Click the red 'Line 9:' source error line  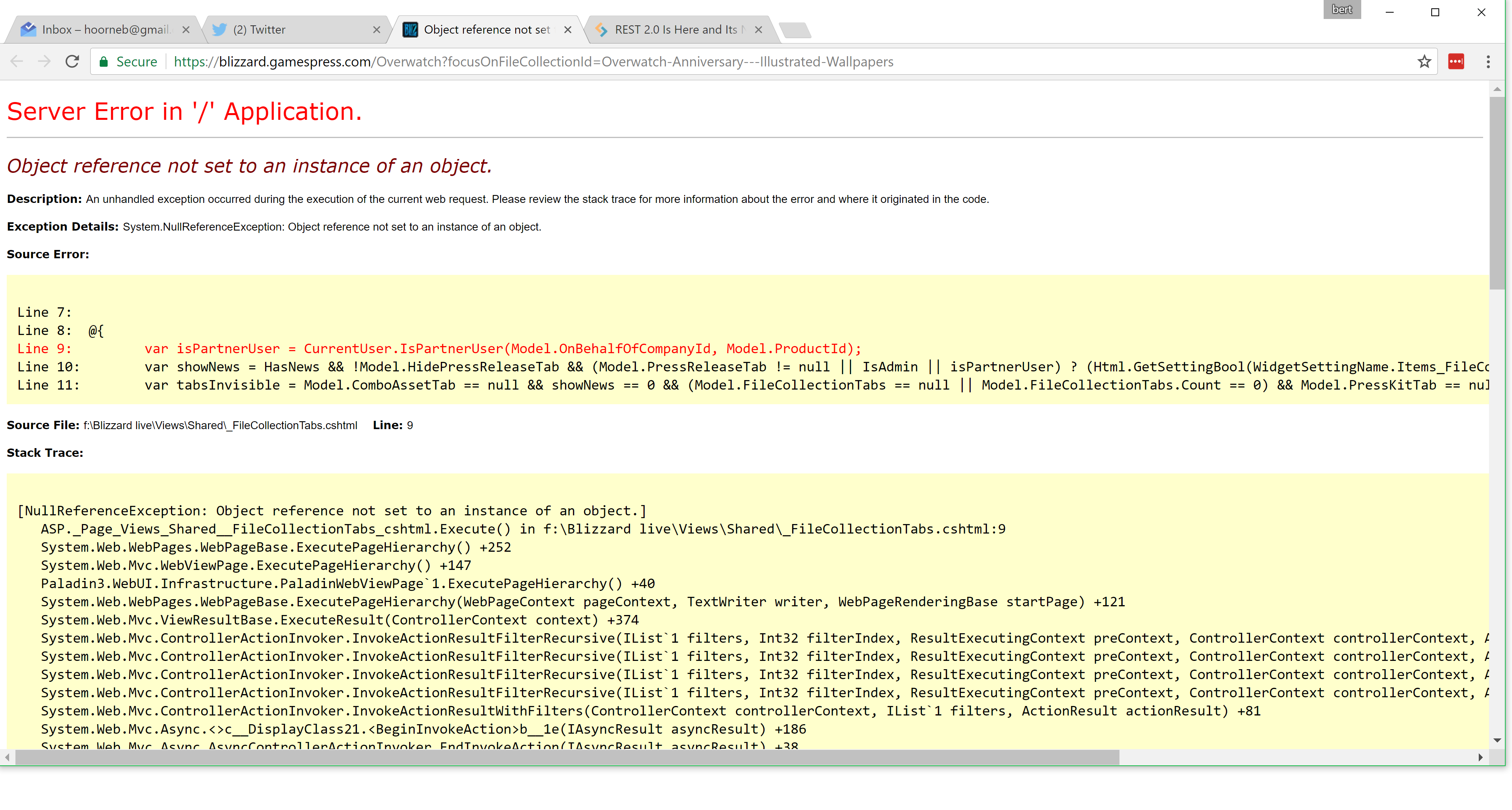(439, 348)
